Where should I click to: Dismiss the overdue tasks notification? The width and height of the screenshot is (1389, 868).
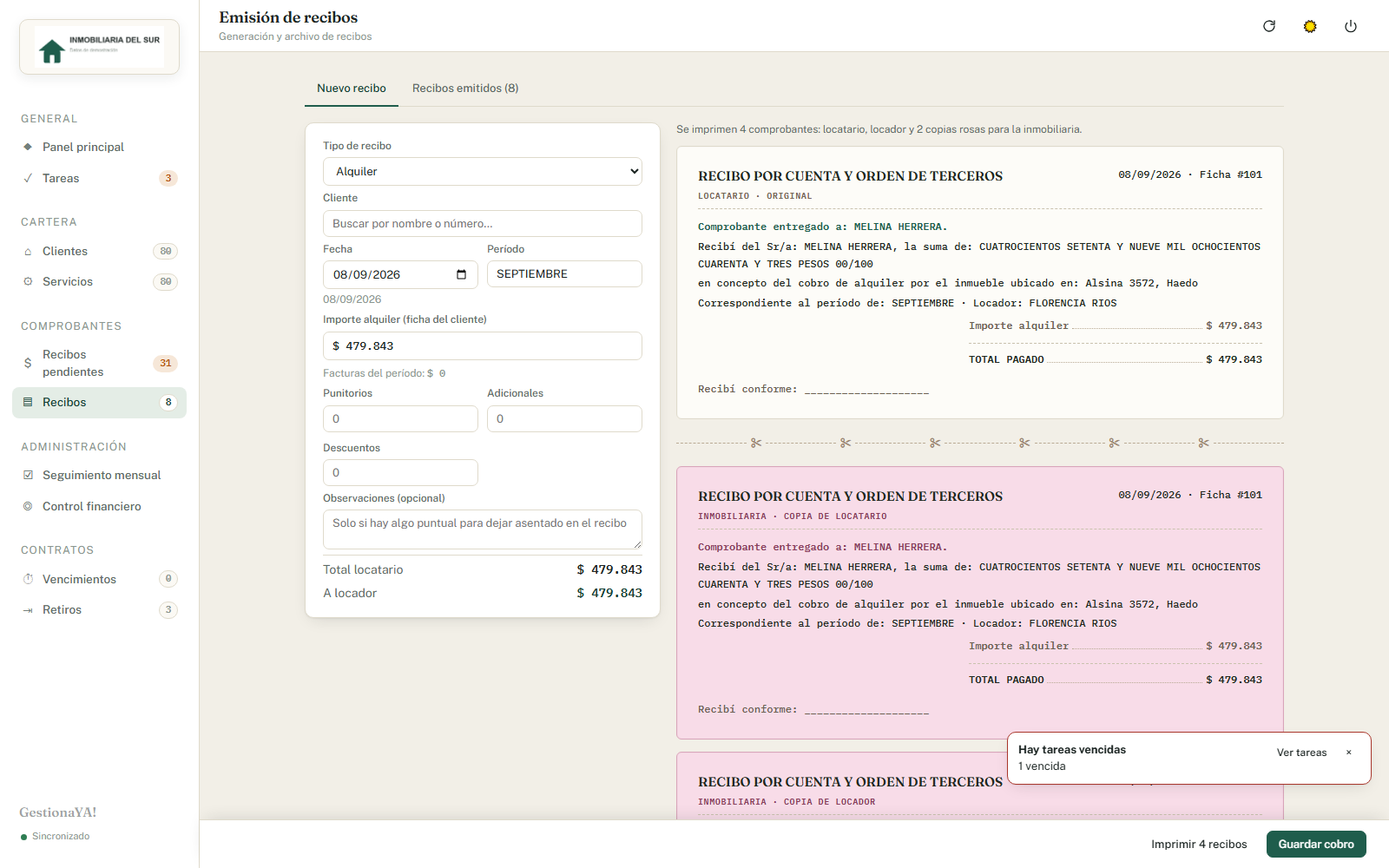1349,753
